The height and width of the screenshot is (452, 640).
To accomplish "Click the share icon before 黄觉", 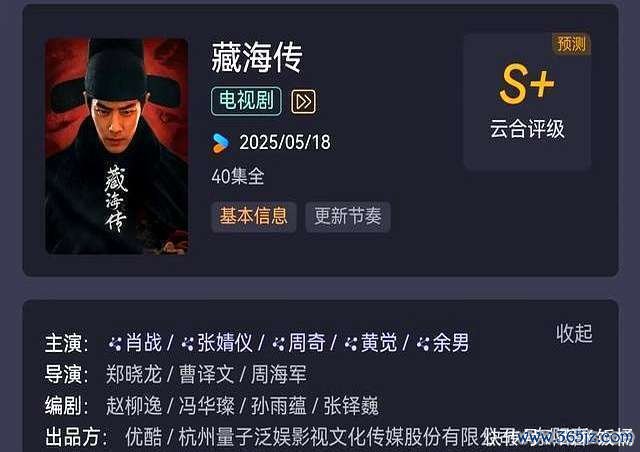I will point(351,344).
